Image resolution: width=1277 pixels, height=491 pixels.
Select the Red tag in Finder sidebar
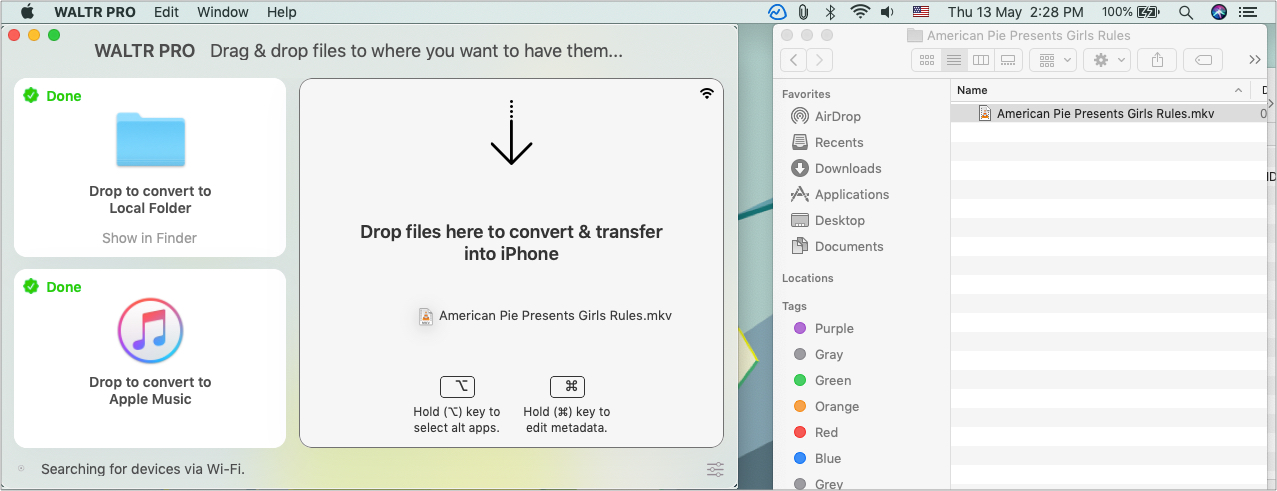tap(826, 432)
